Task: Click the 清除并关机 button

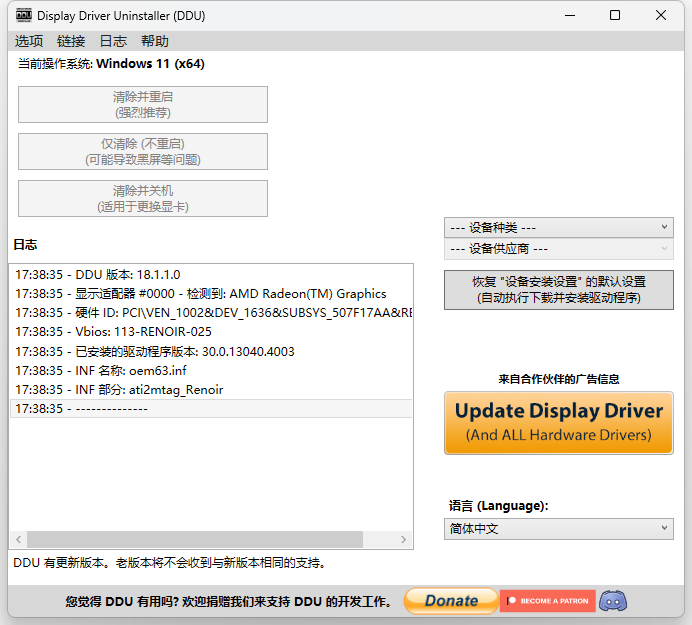Action: click(x=143, y=198)
